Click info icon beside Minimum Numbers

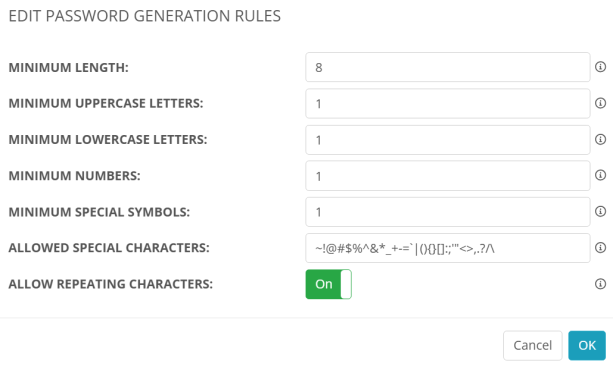600,175
